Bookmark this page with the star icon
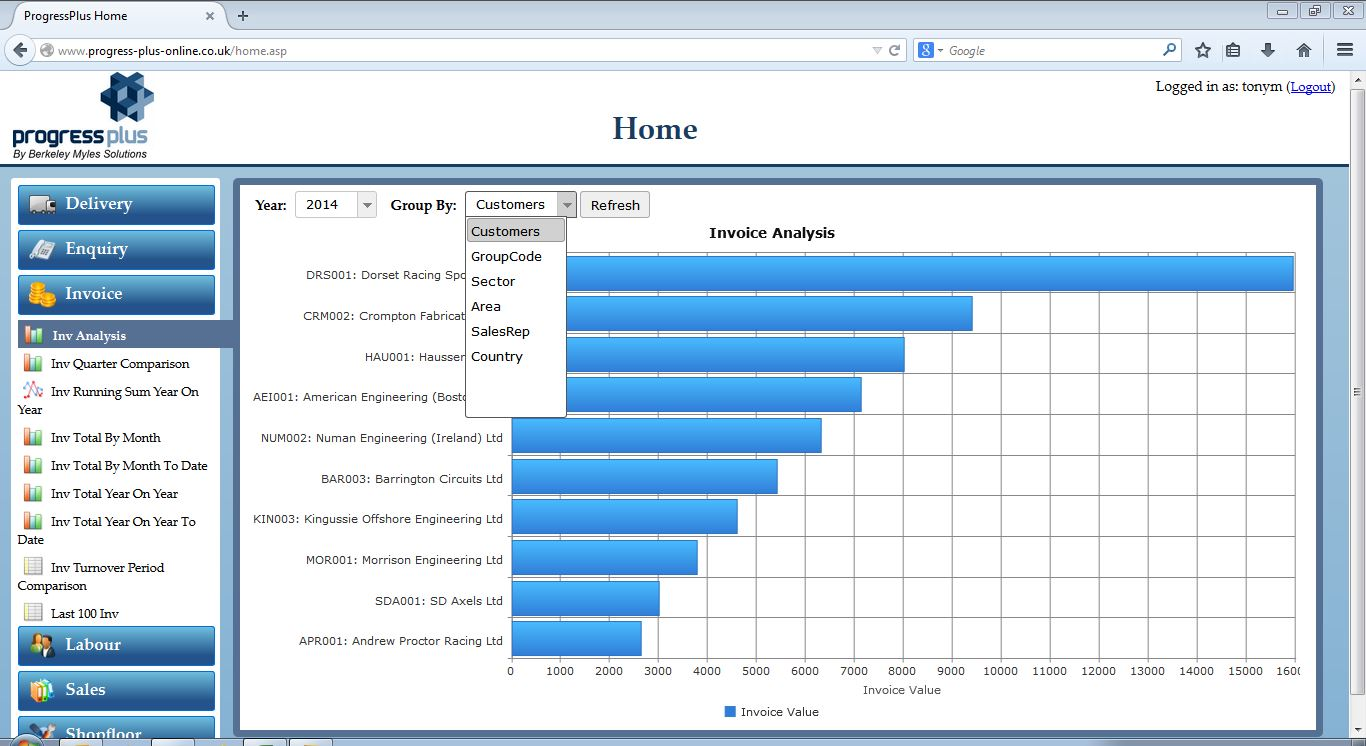 (x=1203, y=50)
